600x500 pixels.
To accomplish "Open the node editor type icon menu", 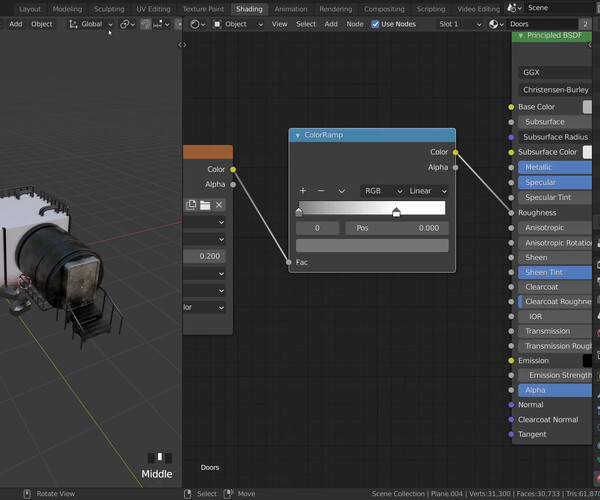I will pyautogui.click(x=197, y=24).
